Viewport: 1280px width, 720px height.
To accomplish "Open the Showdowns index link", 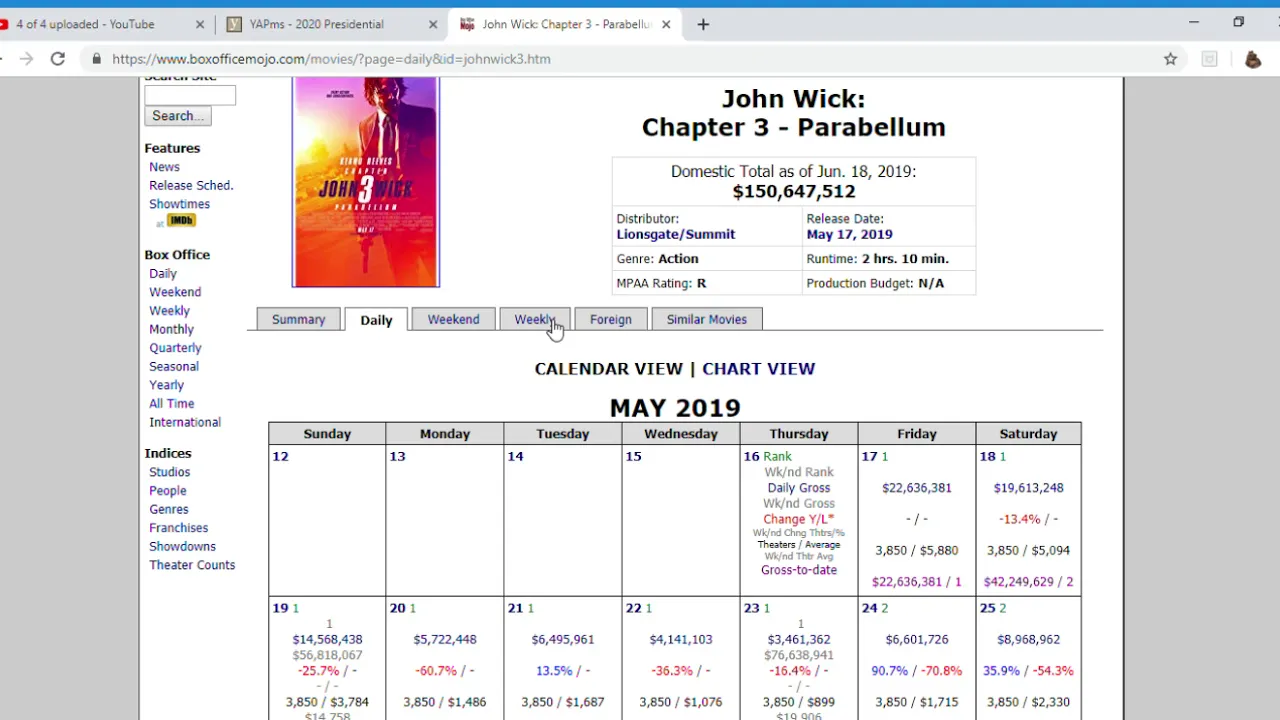I will click(182, 546).
